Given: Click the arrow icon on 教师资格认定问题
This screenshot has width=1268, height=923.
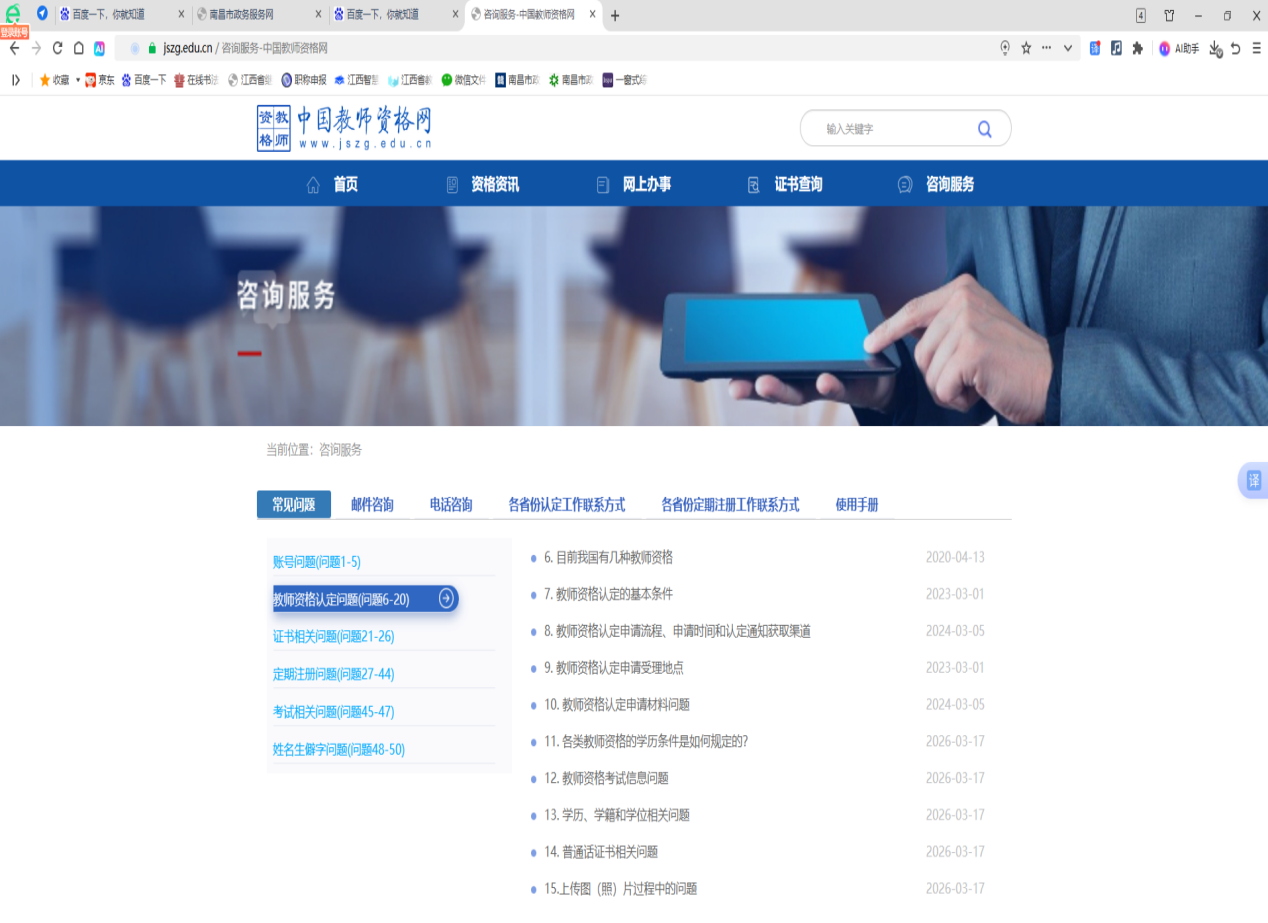Looking at the screenshot, I should coord(446,599).
